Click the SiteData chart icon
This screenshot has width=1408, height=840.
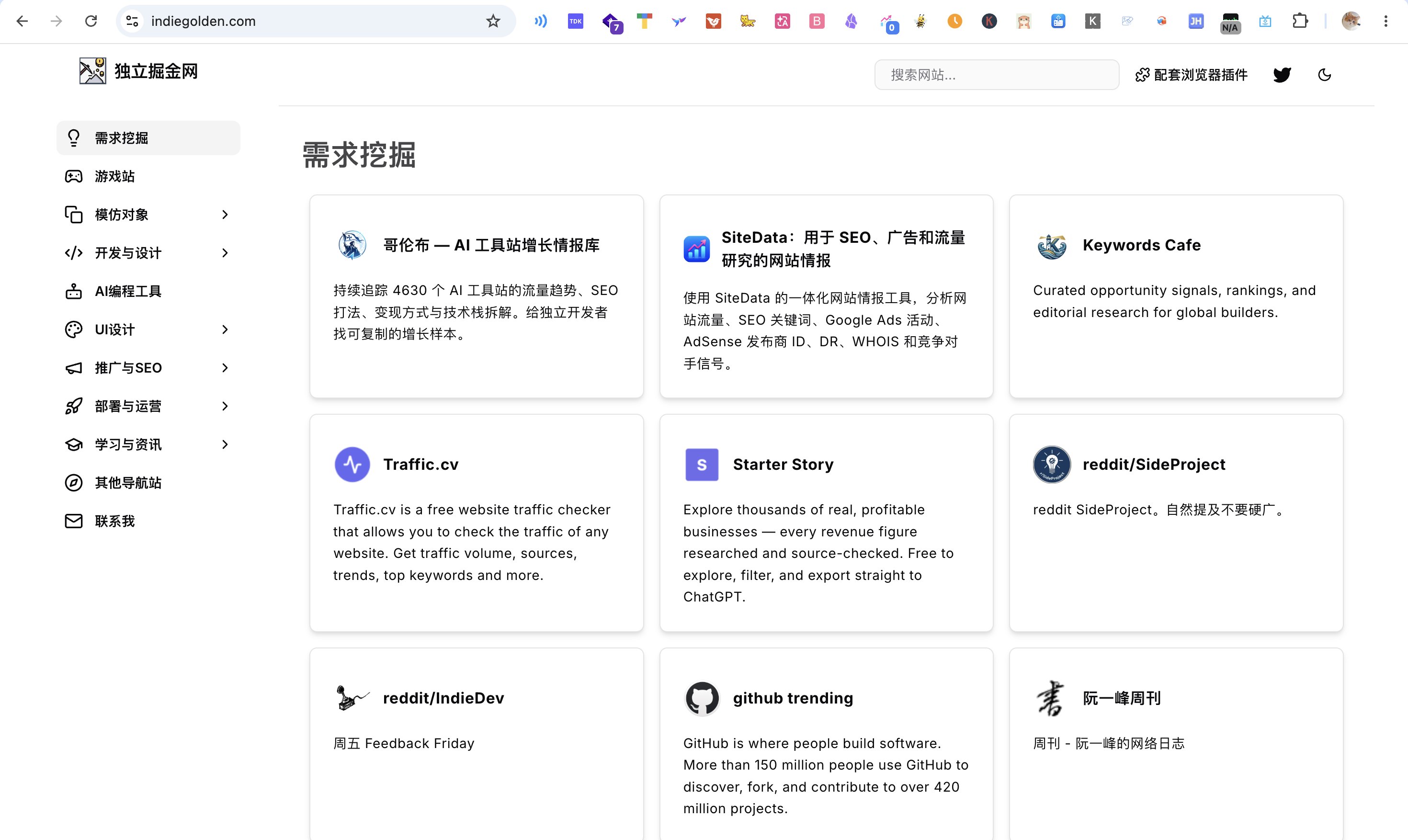pyautogui.click(x=697, y=249)
